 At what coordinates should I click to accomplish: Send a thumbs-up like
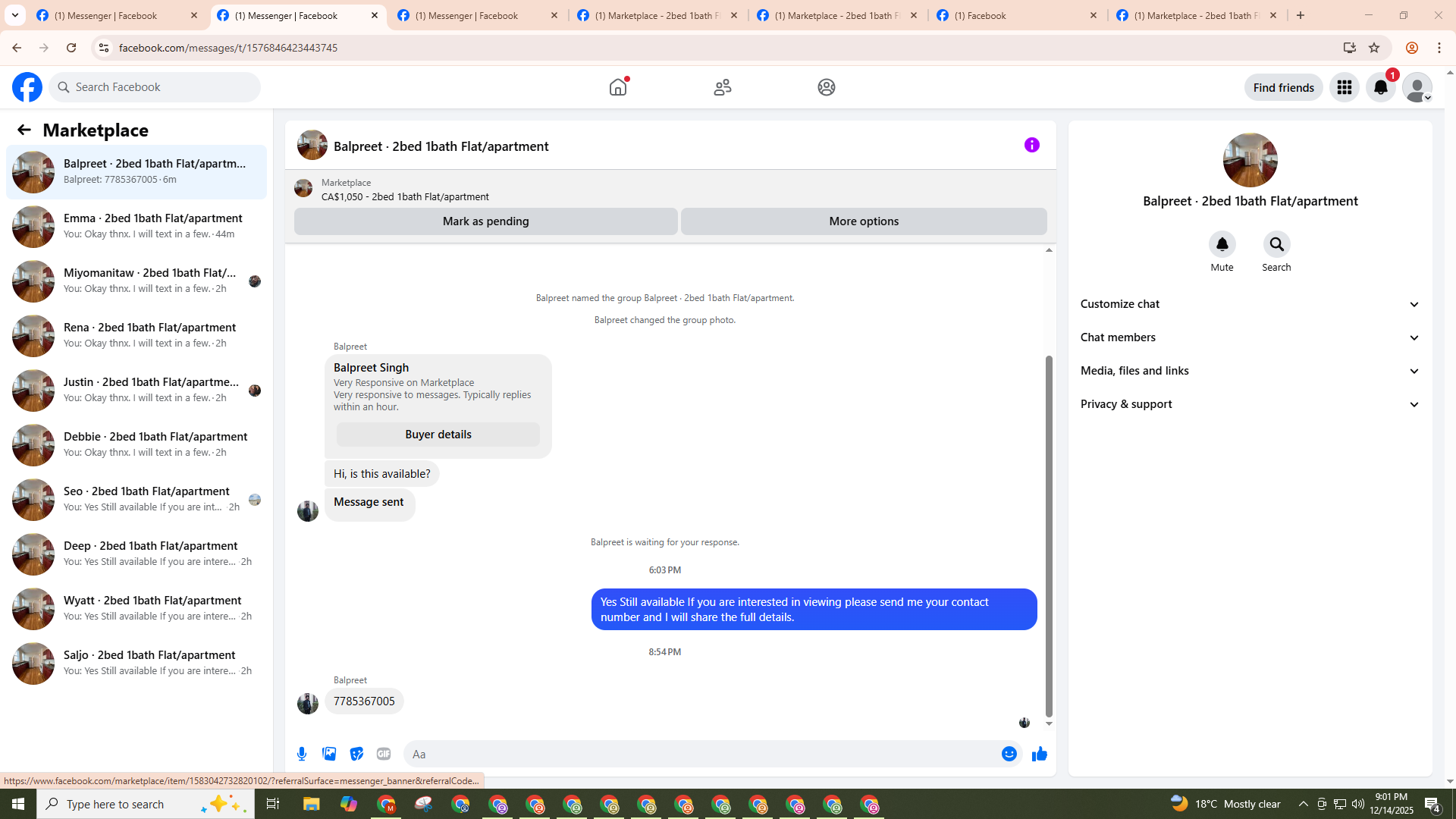[x=1039, y=754]
